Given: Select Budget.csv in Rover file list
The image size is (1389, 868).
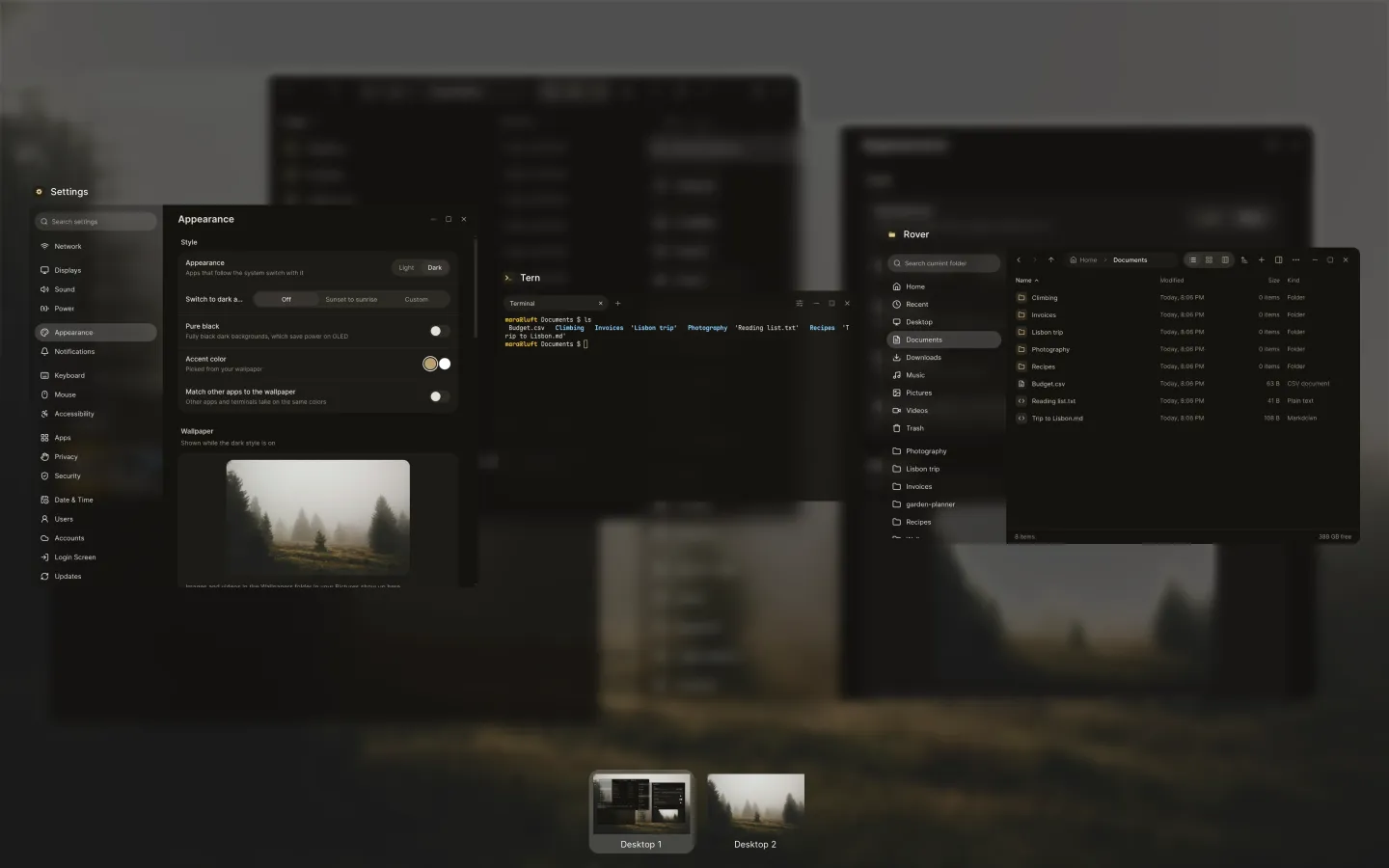Looking at the screenshot, I should click(1182, 384).
